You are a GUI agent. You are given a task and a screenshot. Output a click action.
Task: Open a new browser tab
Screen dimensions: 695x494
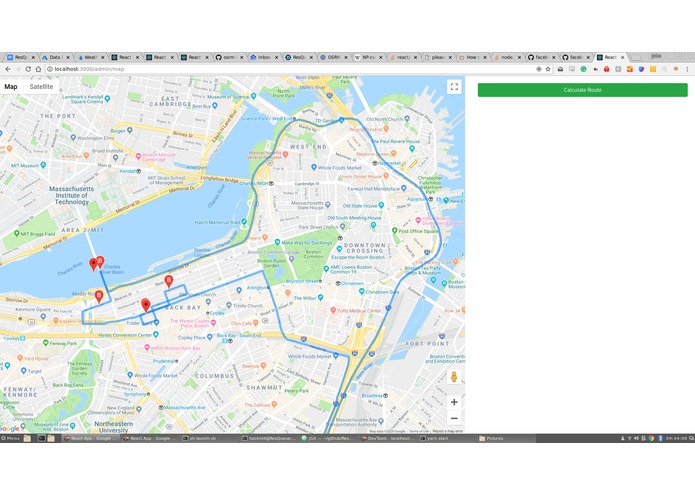pos(636,57)
